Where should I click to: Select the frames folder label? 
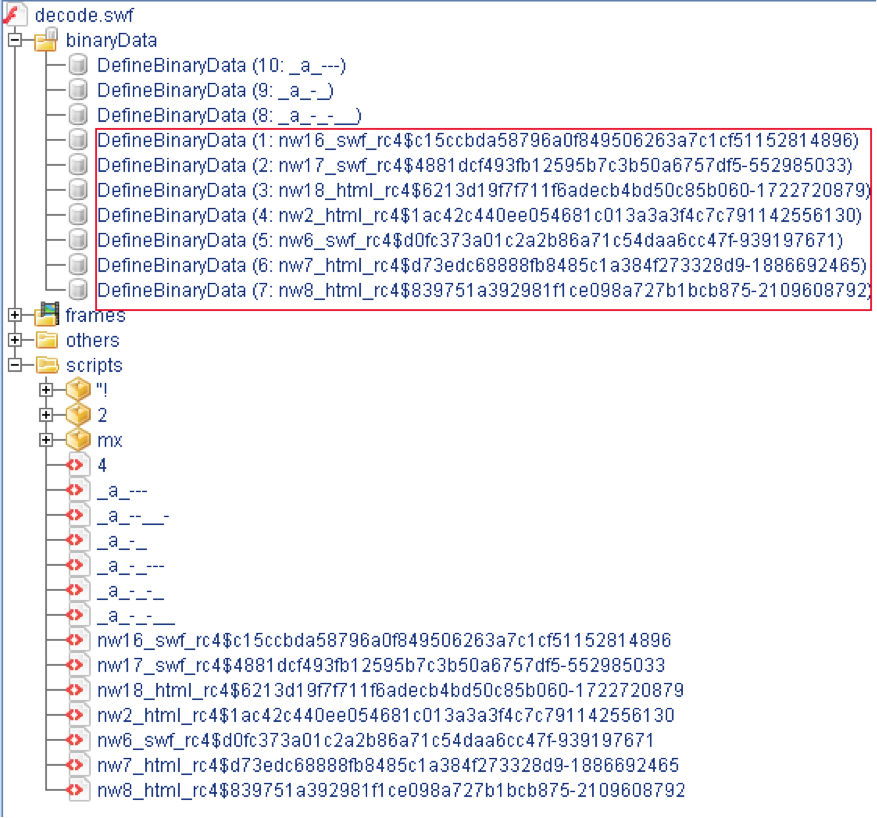[96, 315]
